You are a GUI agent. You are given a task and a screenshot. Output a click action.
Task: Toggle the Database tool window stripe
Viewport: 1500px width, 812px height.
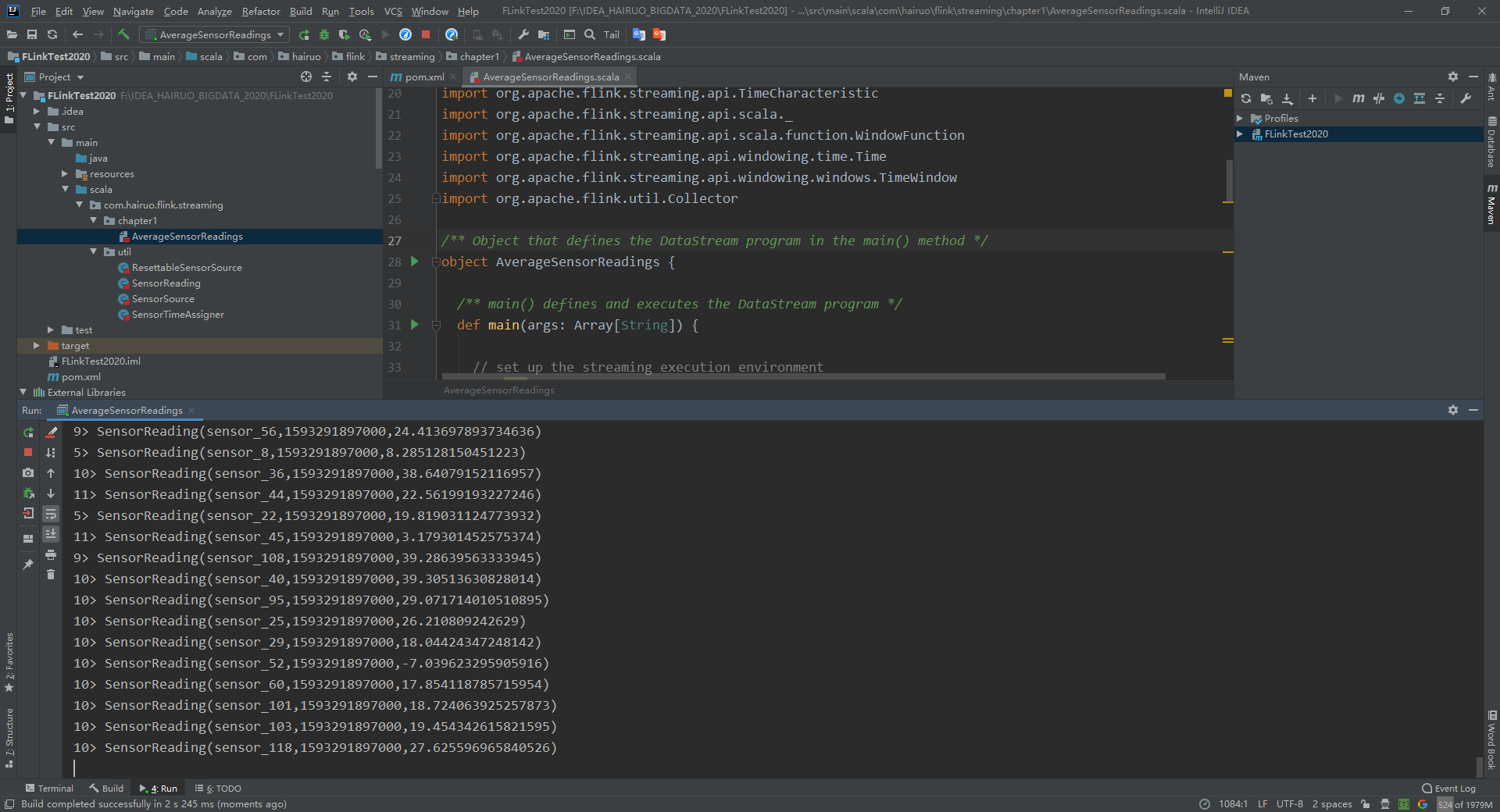point(1491,142)
